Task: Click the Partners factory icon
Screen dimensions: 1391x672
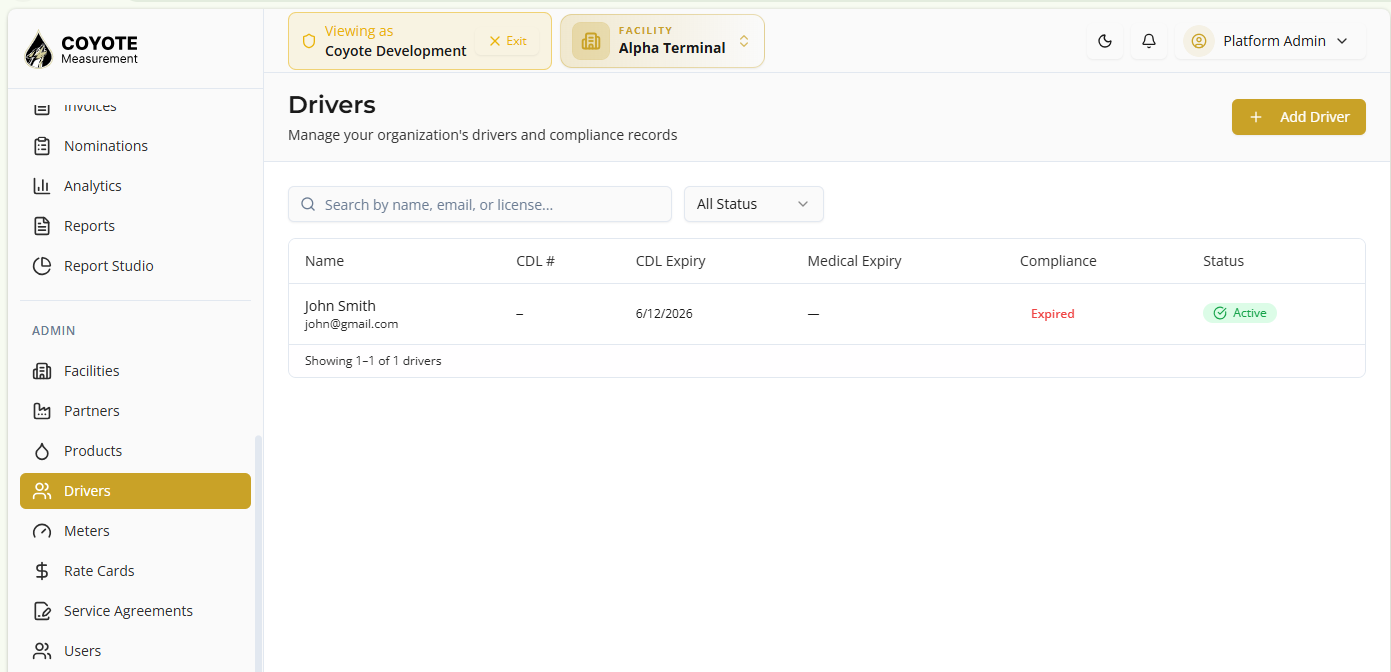Action: click(x=42, y=411)
